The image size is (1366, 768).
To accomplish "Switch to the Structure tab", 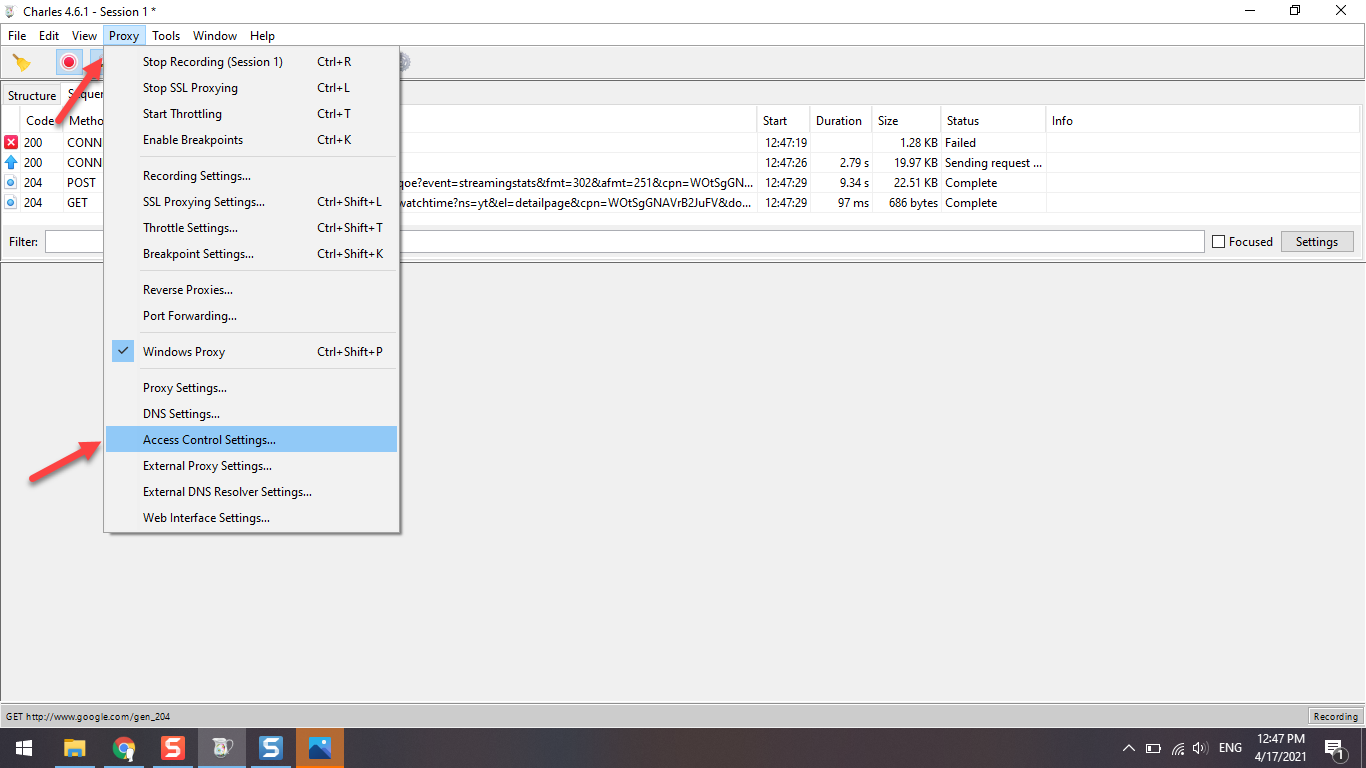I will [32, 96].
